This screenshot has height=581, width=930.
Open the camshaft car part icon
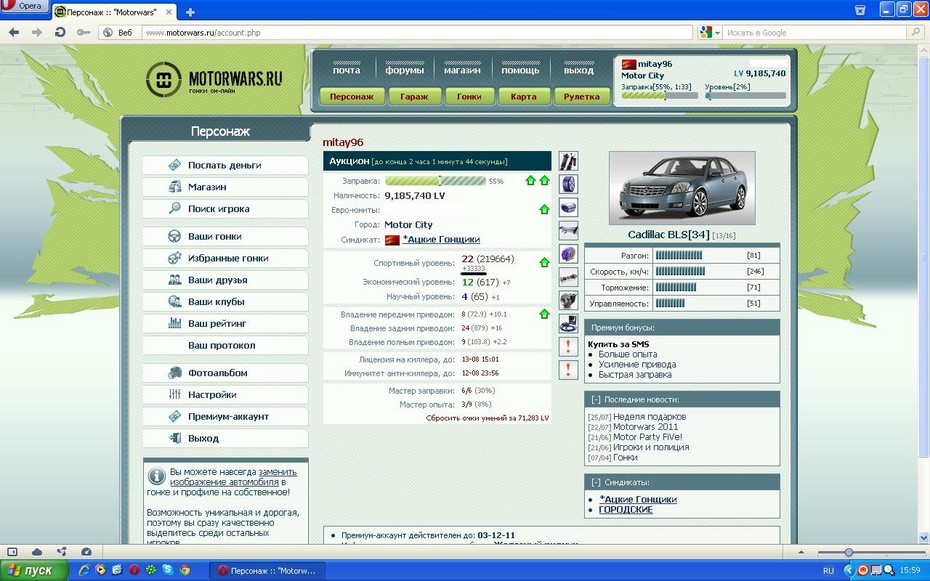pos(568,277)
